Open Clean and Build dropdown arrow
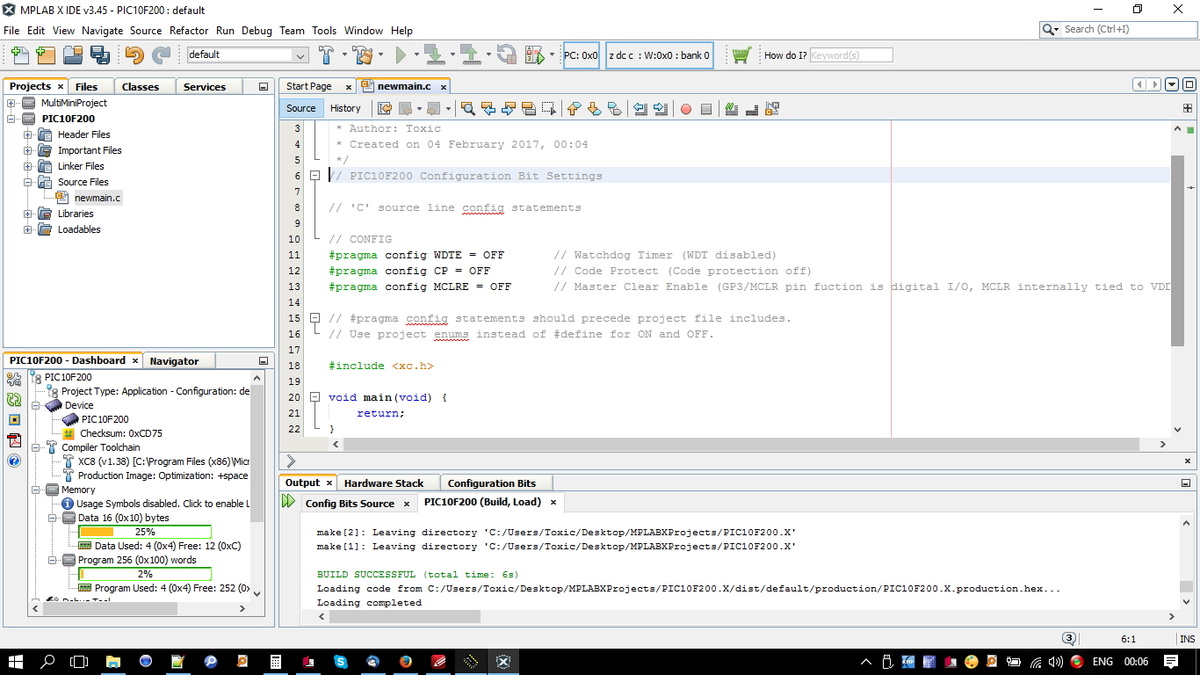The image size is (1200, 675). (380, 55)
